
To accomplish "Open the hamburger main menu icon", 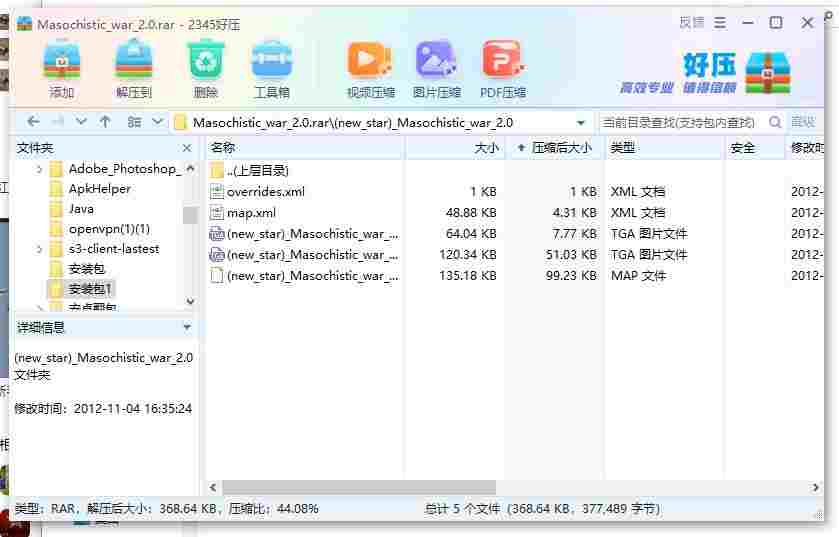I will (x=720, y=22).
